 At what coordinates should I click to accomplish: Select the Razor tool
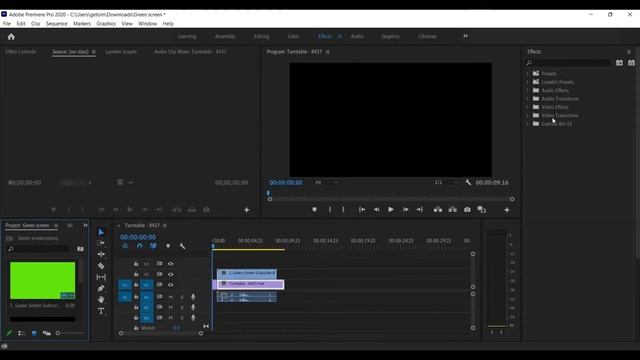coord(101,266)
